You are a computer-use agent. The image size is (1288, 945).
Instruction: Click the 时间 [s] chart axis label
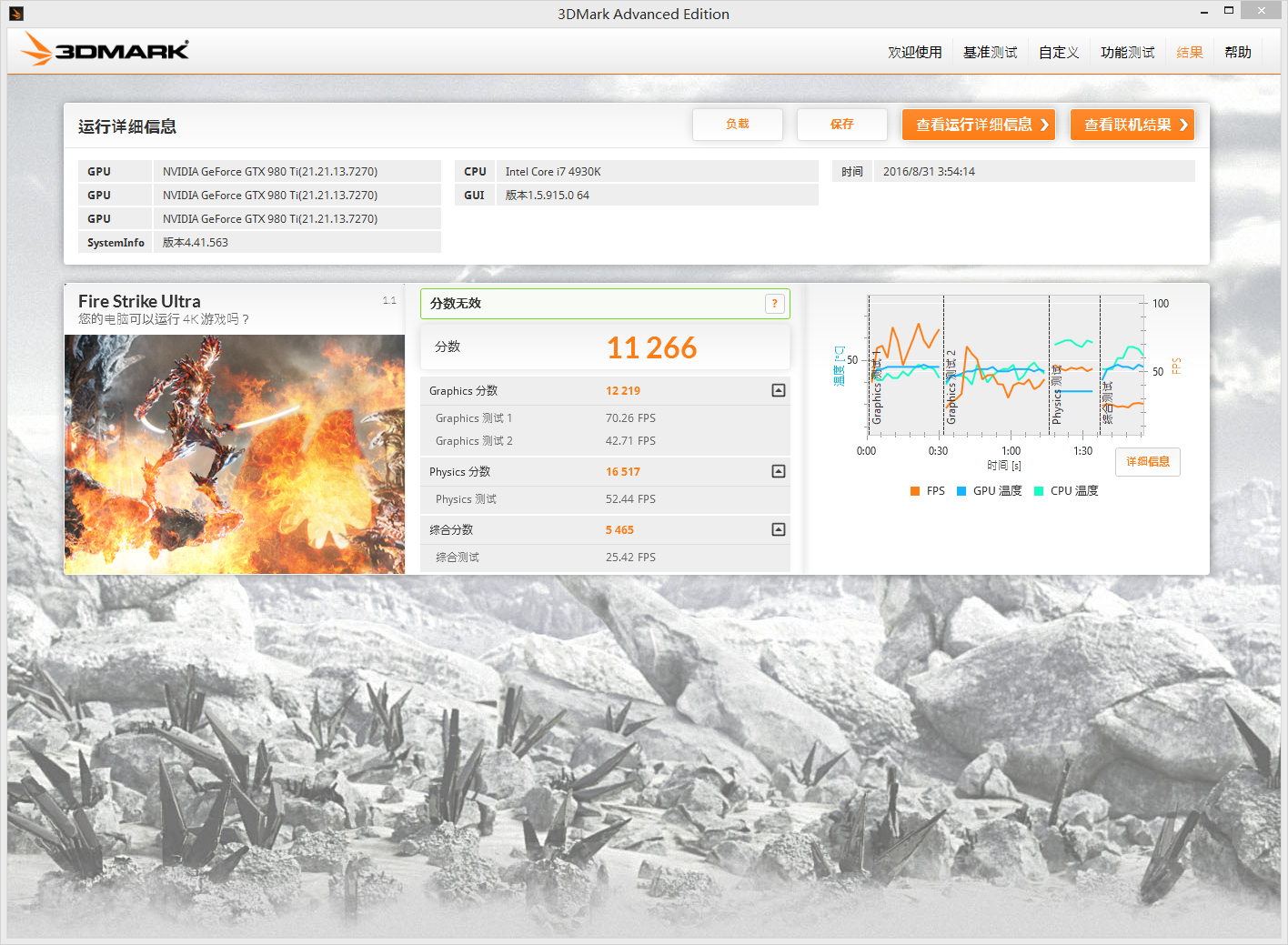tap(1004, 466)
